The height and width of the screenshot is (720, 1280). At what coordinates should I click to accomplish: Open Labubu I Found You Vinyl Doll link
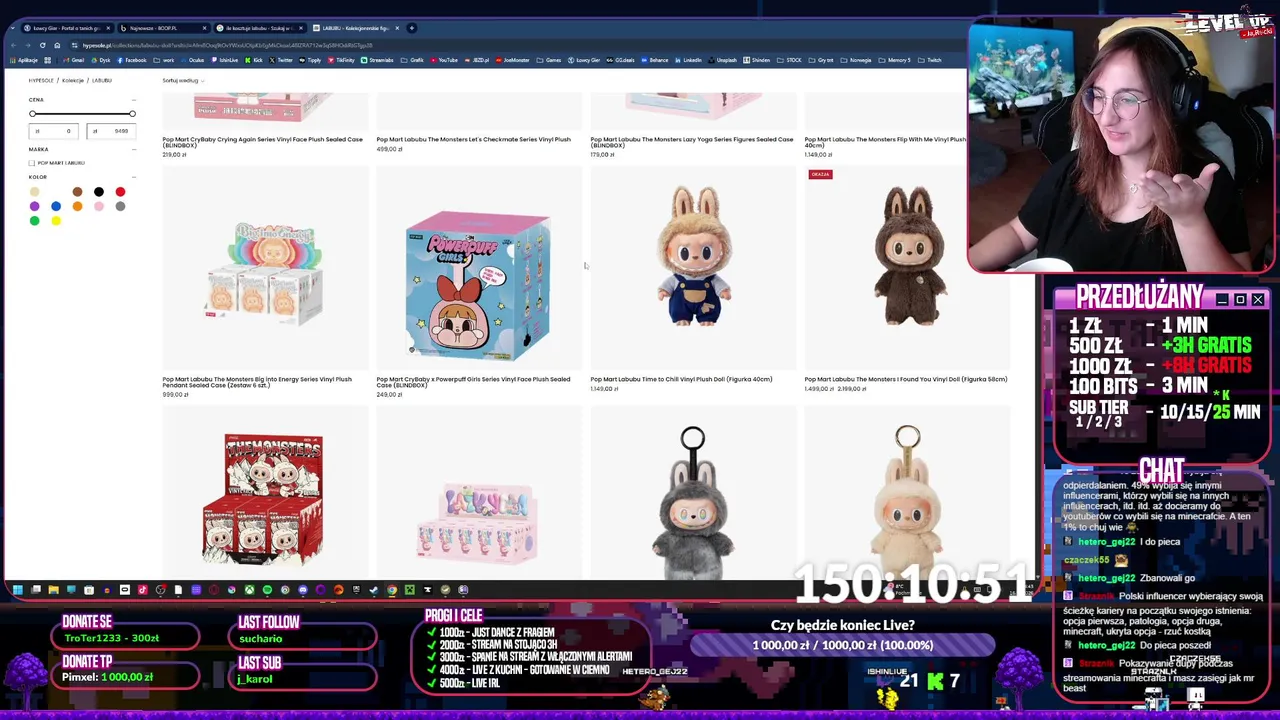905,379
